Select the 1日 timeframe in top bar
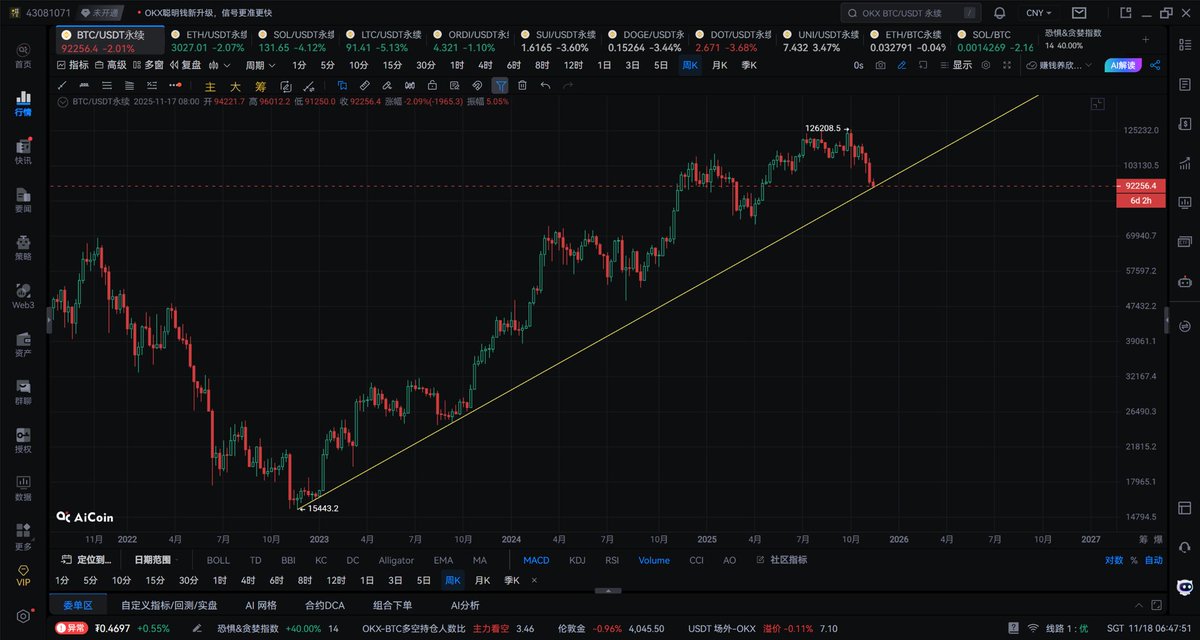 pyautogui.click(x=604, y=65)
